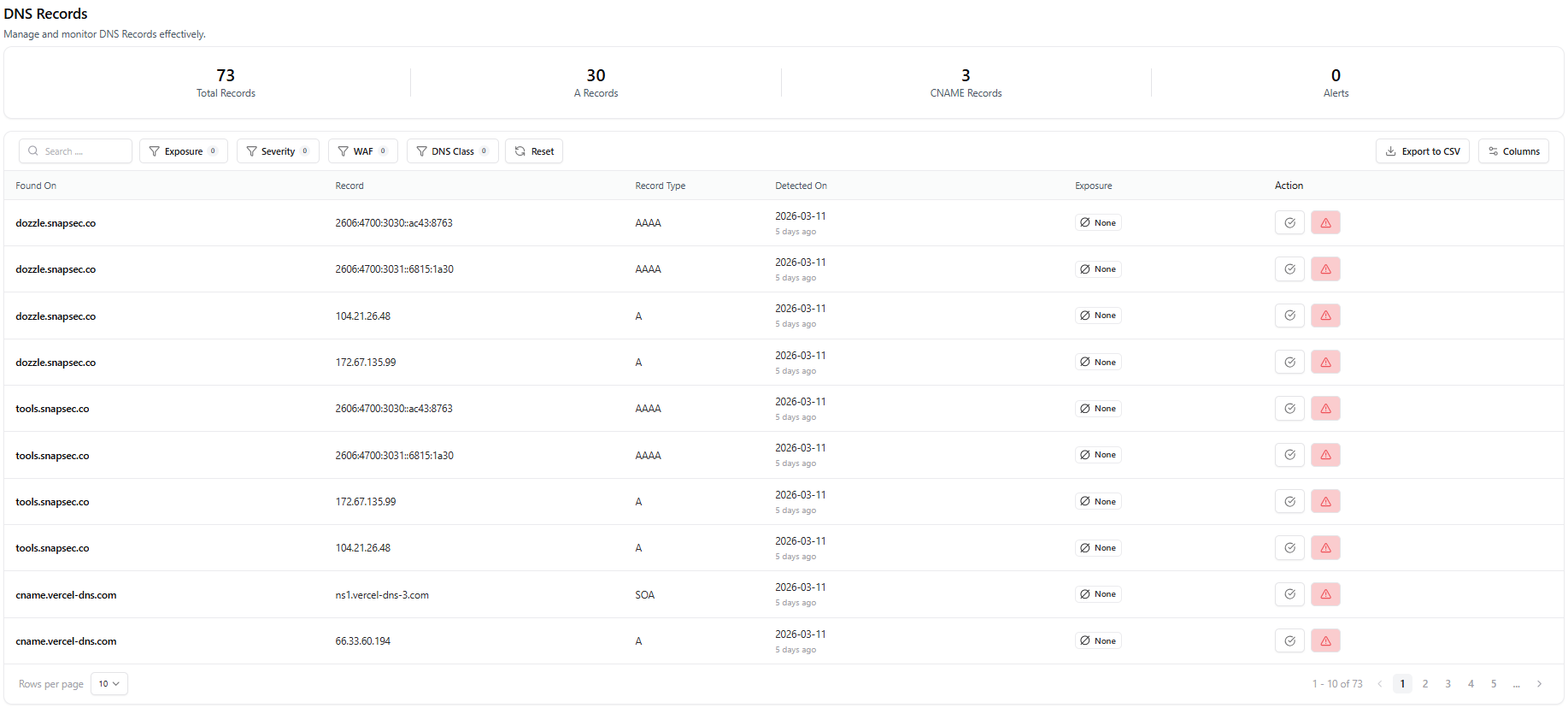Open the rows per page selector

109,683
